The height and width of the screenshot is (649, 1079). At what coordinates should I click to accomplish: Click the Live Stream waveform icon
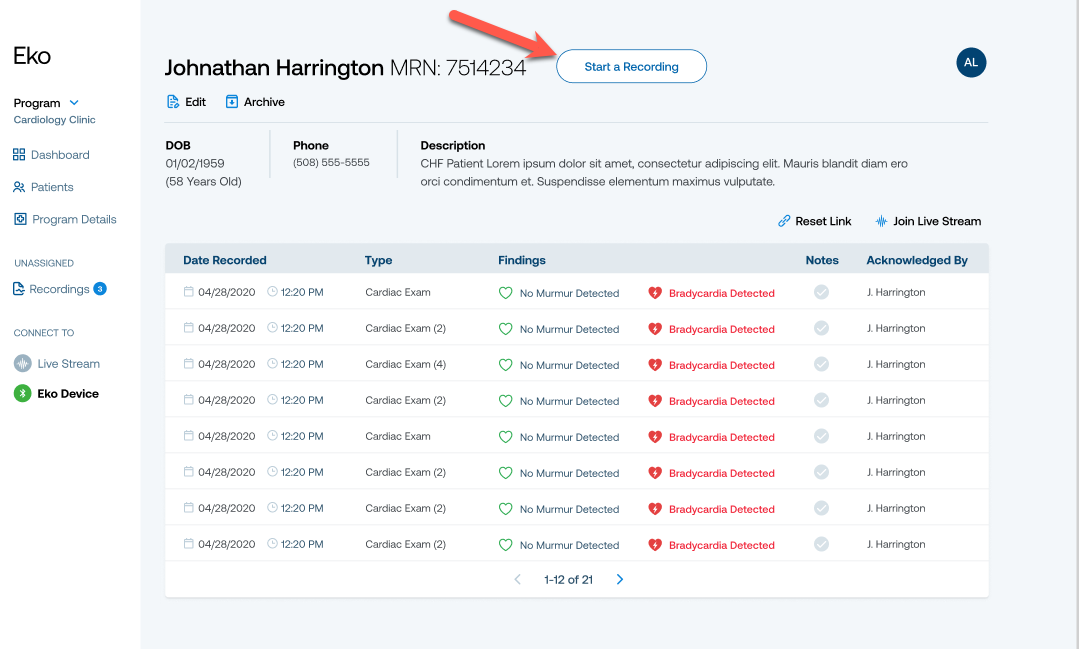[22, 364]
